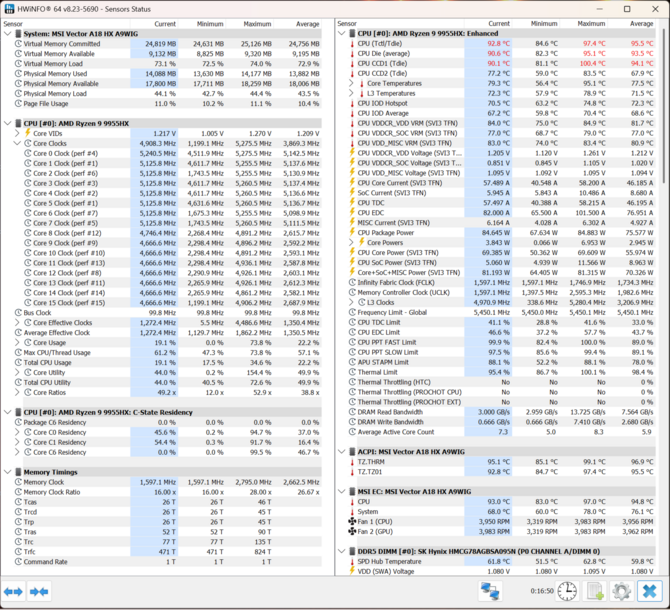Viewport: 670px width, 610px height.
Task: Click the CPU IOD Hotspot thermometer icon
Action: point(352,103)
